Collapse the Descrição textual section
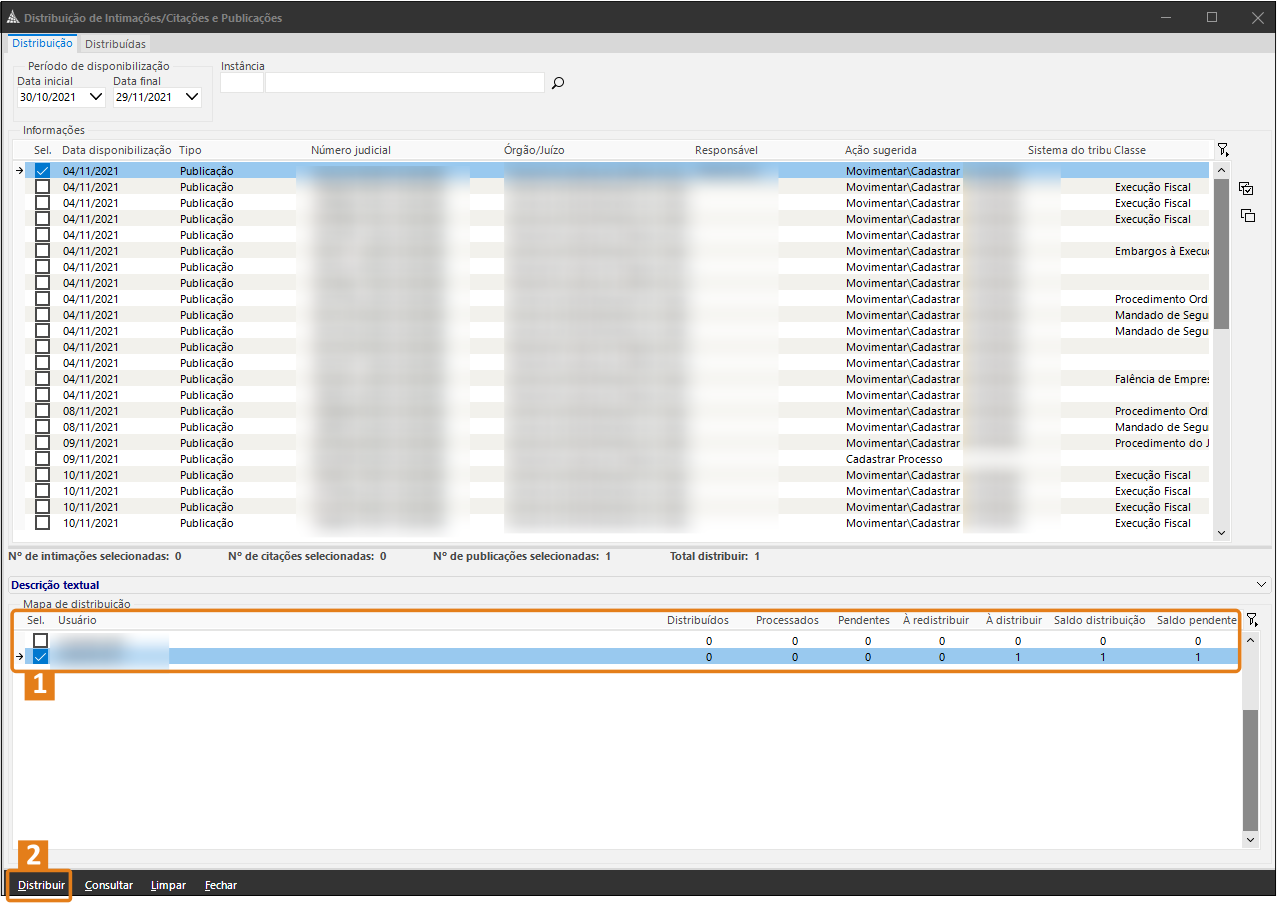The height and width of the screenshot is (903, 1277). (1260, 583)
